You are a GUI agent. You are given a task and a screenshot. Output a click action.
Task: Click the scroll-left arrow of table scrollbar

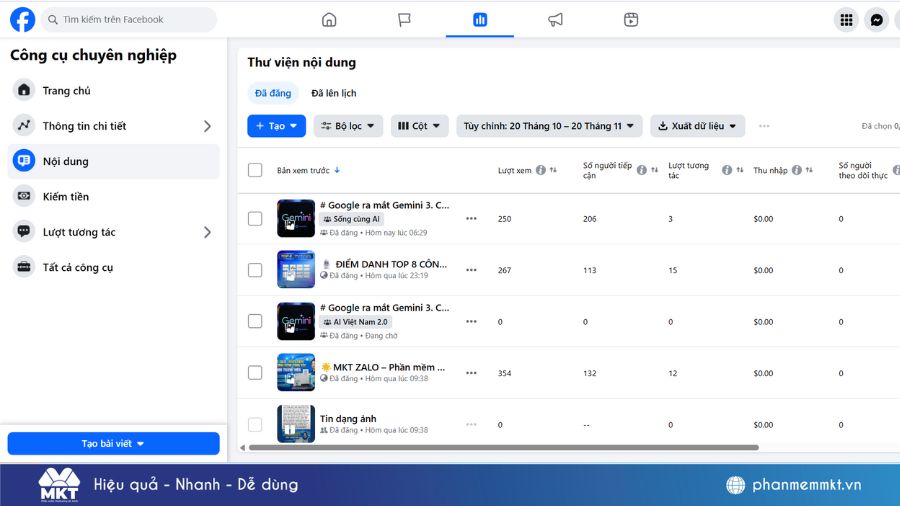[x=243, y=447]
